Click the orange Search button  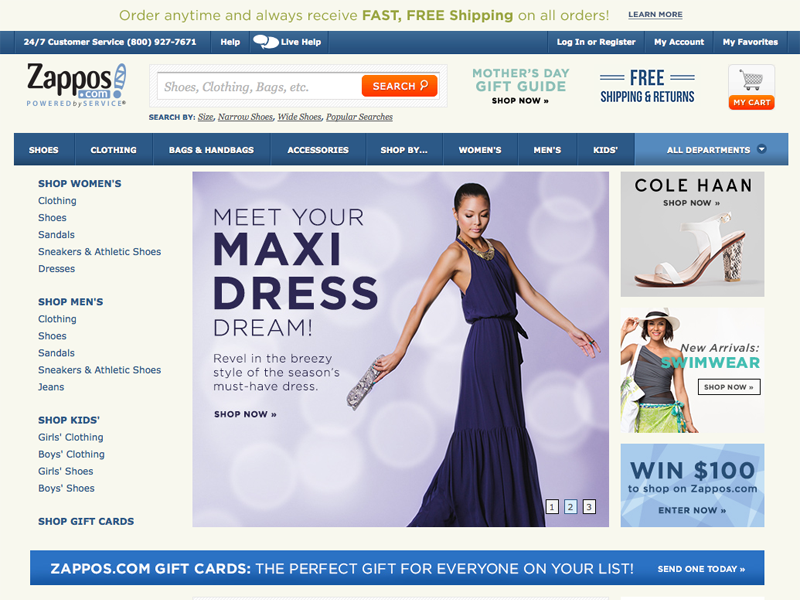pos(399,86)
